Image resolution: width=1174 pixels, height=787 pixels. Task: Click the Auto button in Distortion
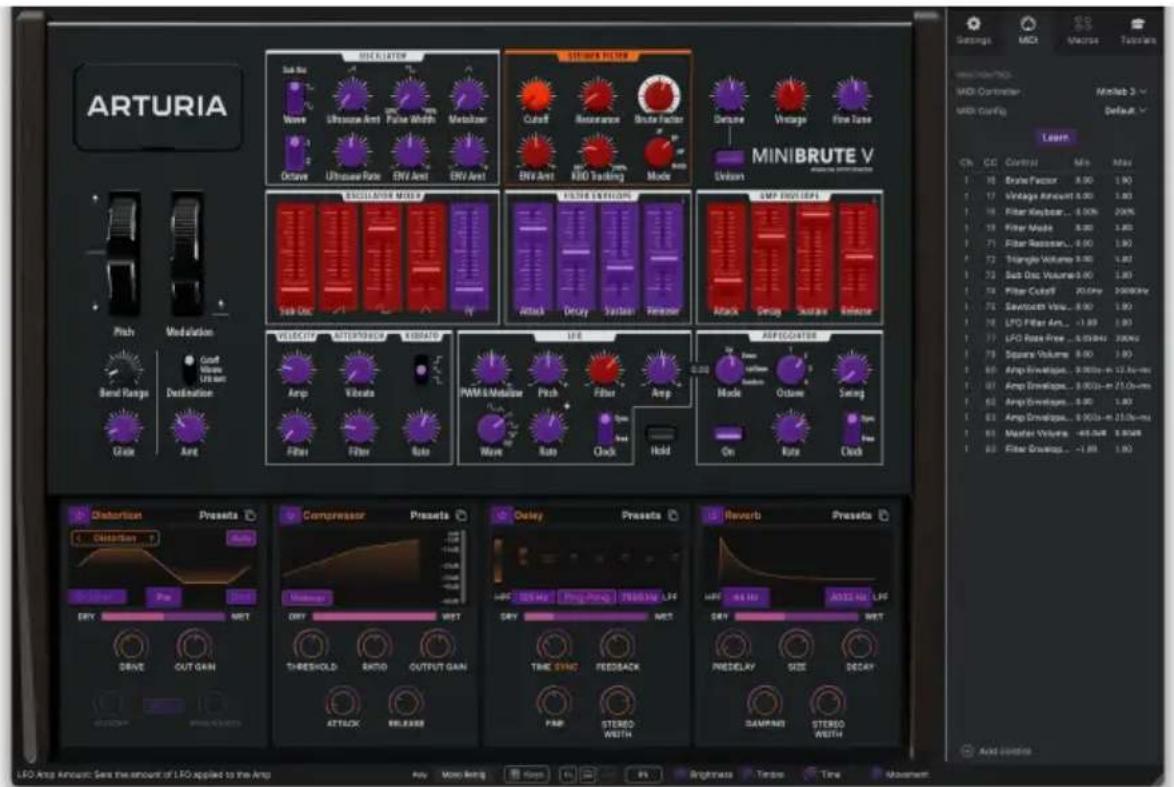pyautogui.click(x=241, y=538)
